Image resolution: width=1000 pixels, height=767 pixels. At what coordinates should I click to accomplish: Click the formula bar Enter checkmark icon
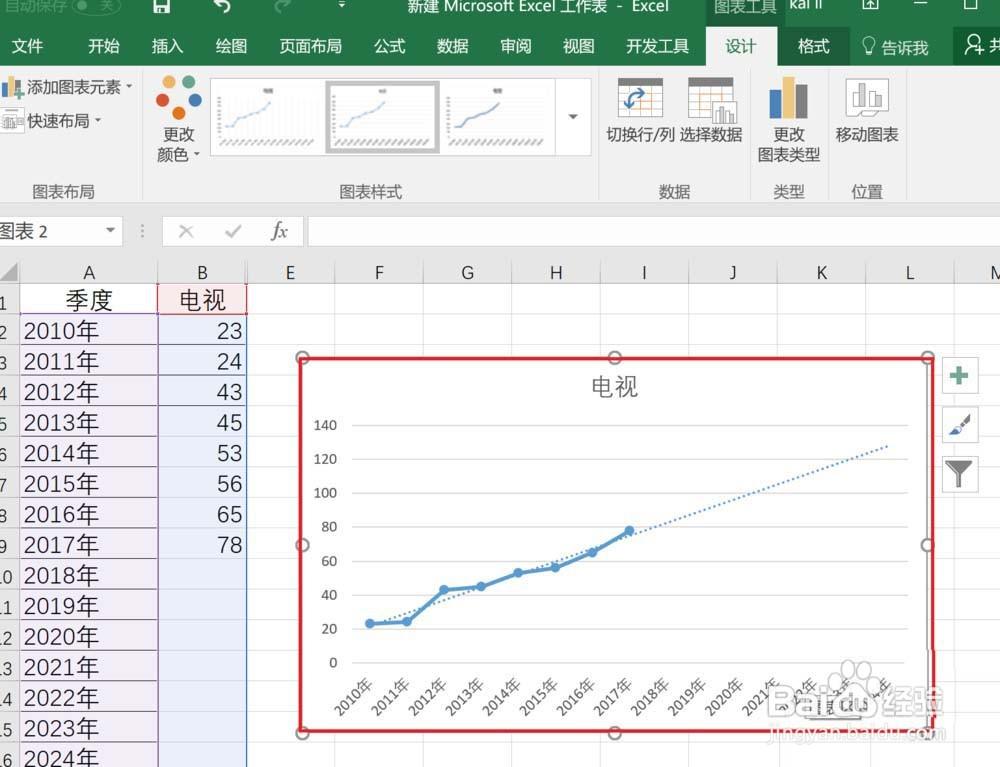pyautogui.click(x=233, y=231)
